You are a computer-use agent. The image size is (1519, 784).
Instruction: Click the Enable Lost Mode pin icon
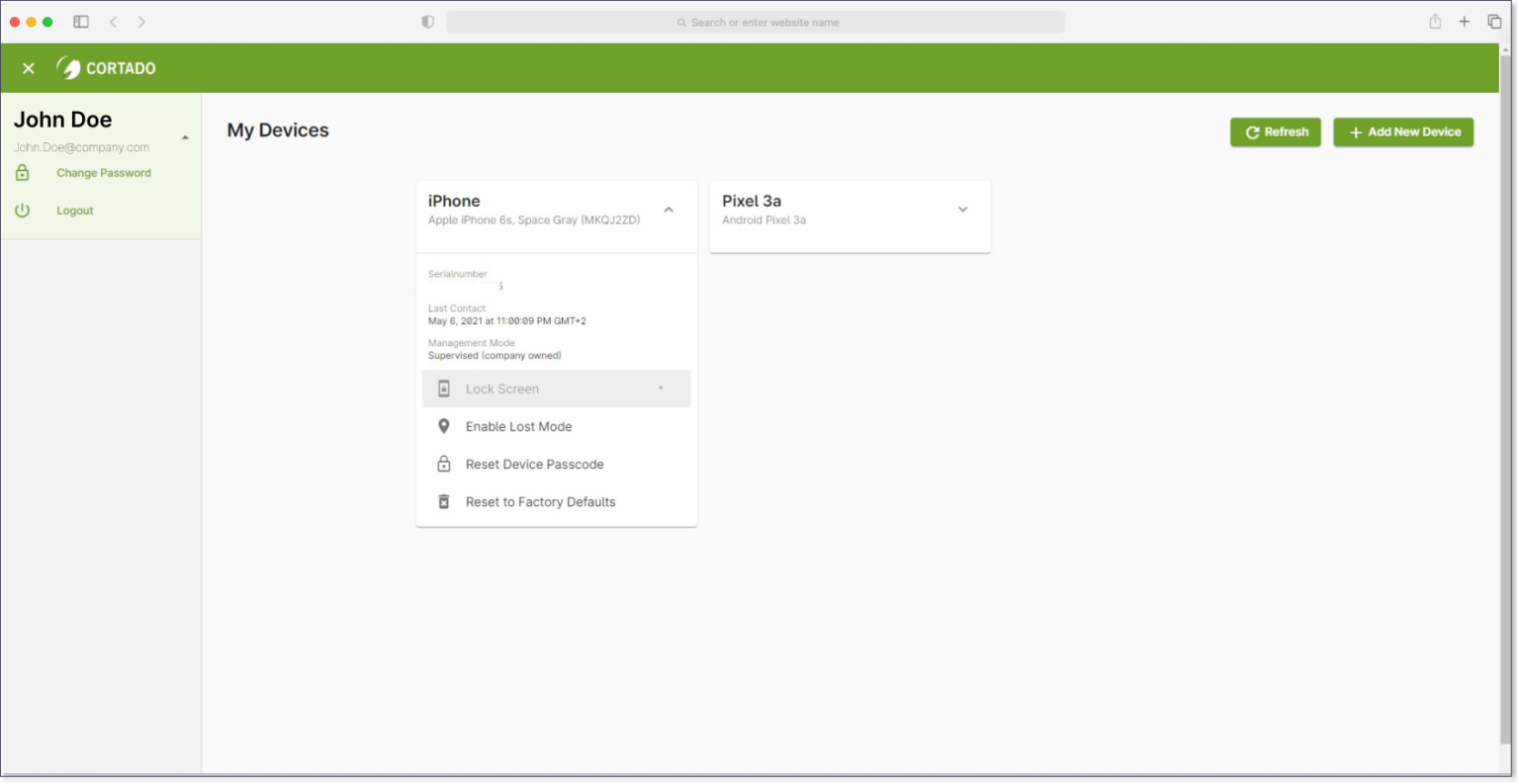(x=444, y=426)
